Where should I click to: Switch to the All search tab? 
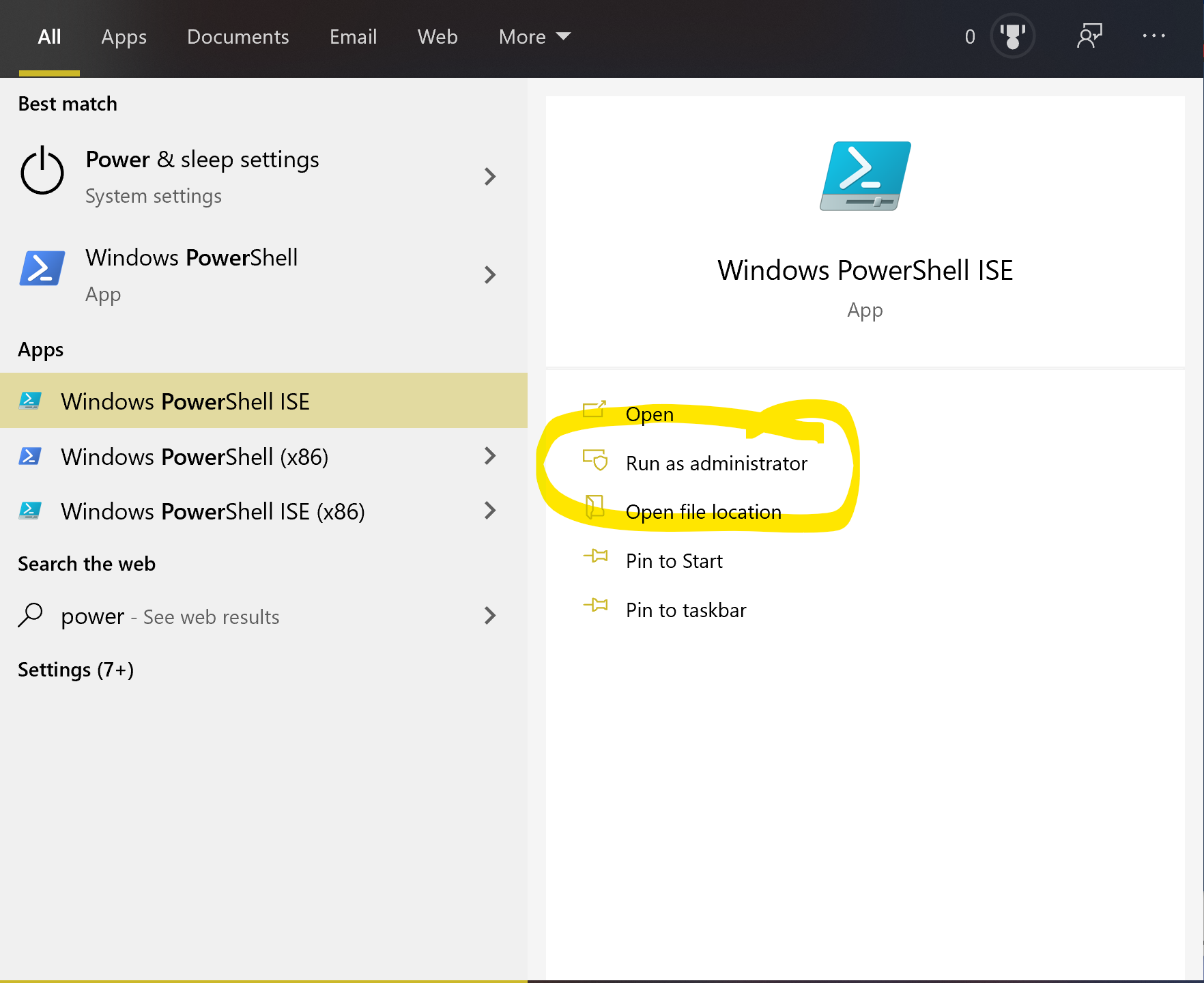(x=49, y=37)
